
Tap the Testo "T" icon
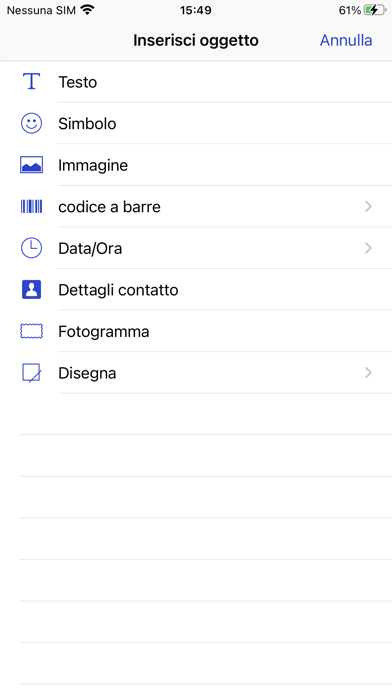31,82
